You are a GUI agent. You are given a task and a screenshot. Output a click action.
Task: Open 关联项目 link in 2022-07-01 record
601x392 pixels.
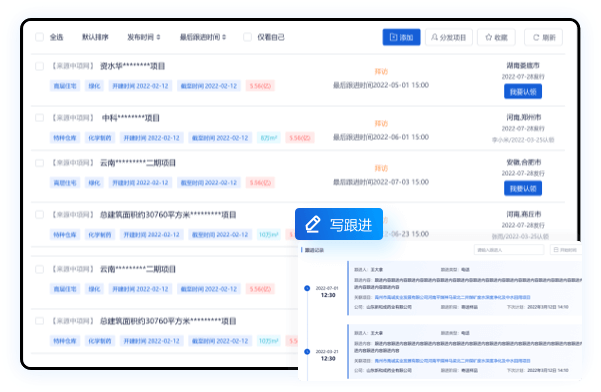click(x=452, y=297)
